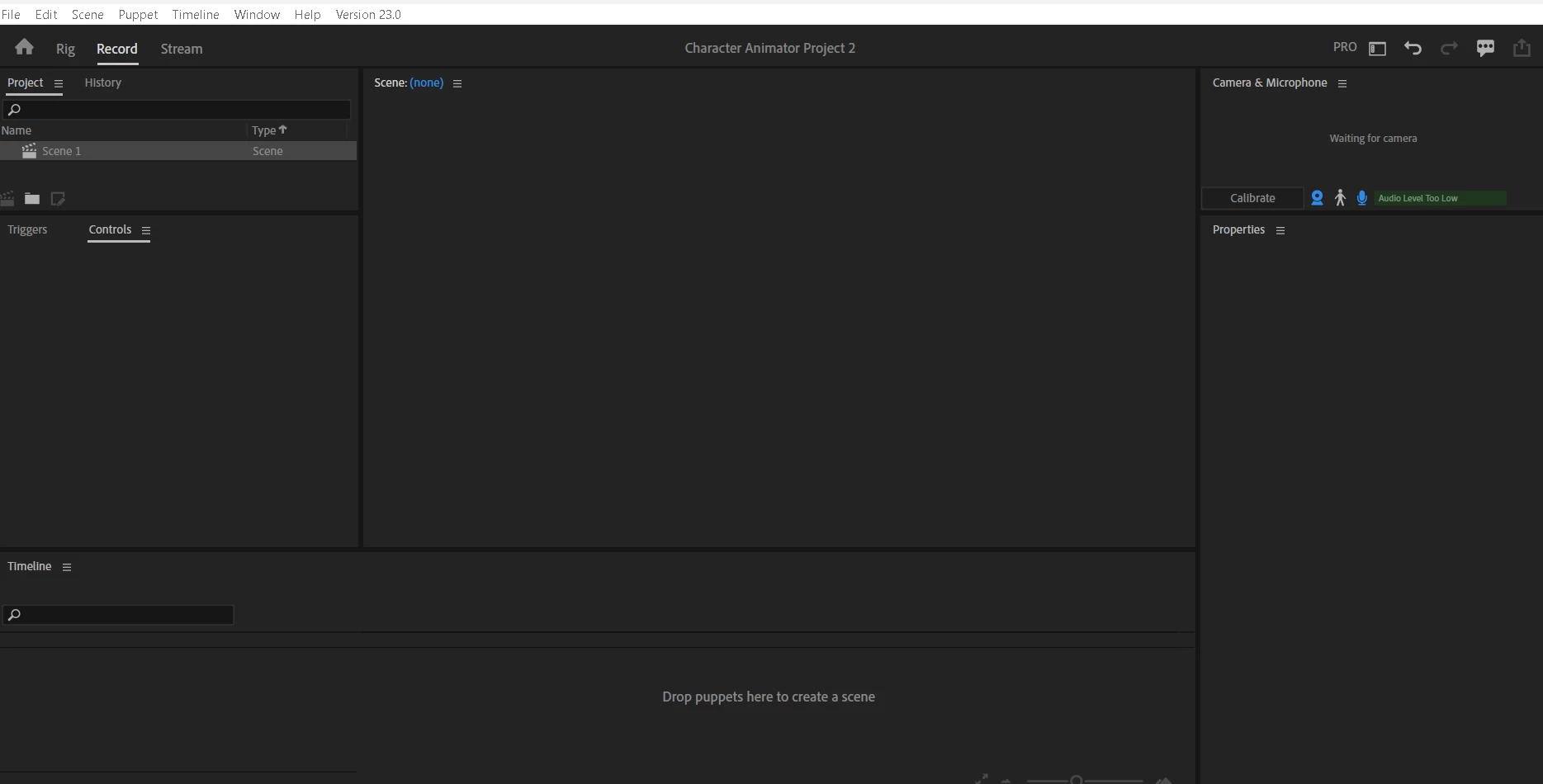Switch to the Triggers tab

tap(27, 229)
